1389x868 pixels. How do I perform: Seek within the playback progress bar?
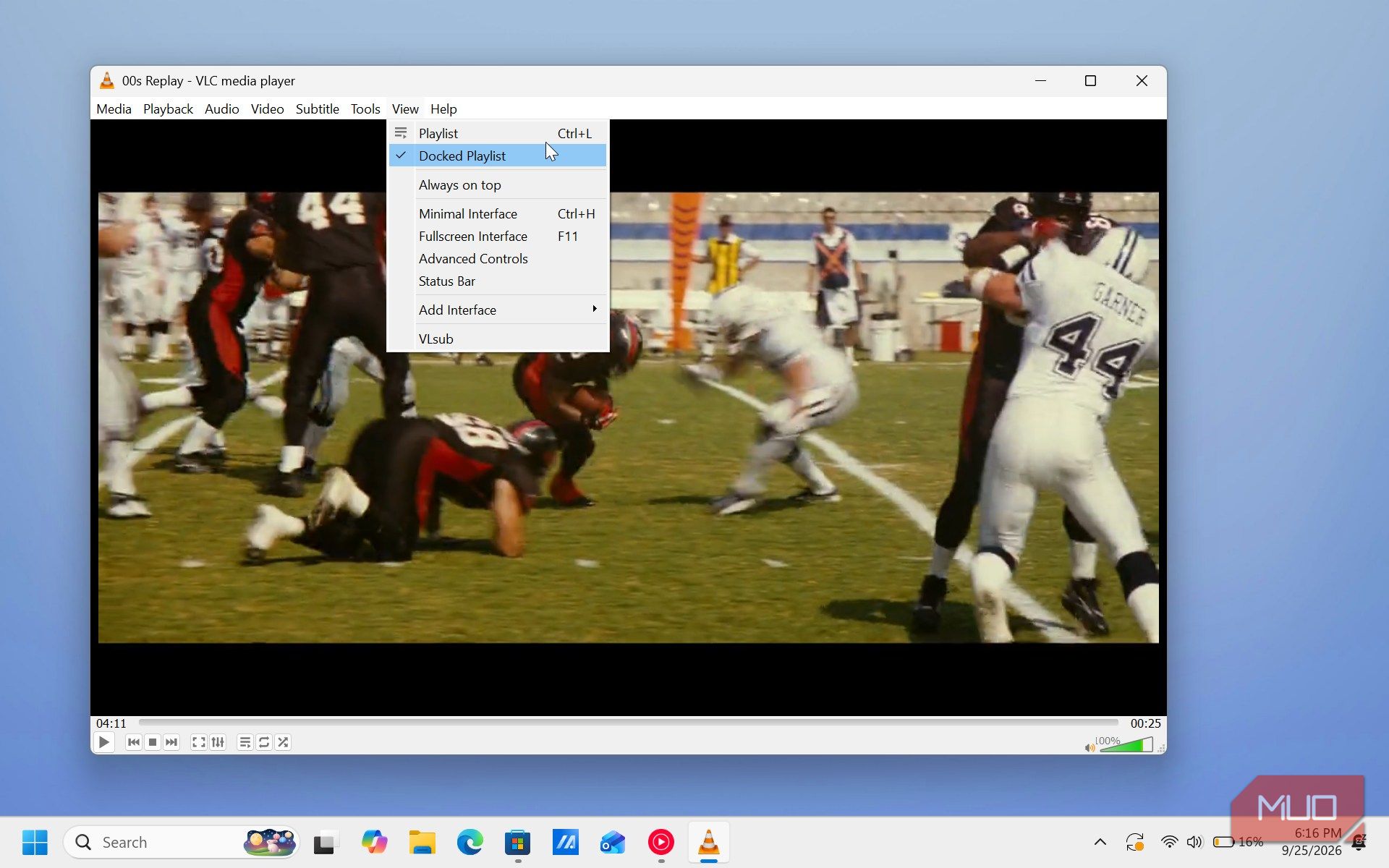tap(628, 723)
